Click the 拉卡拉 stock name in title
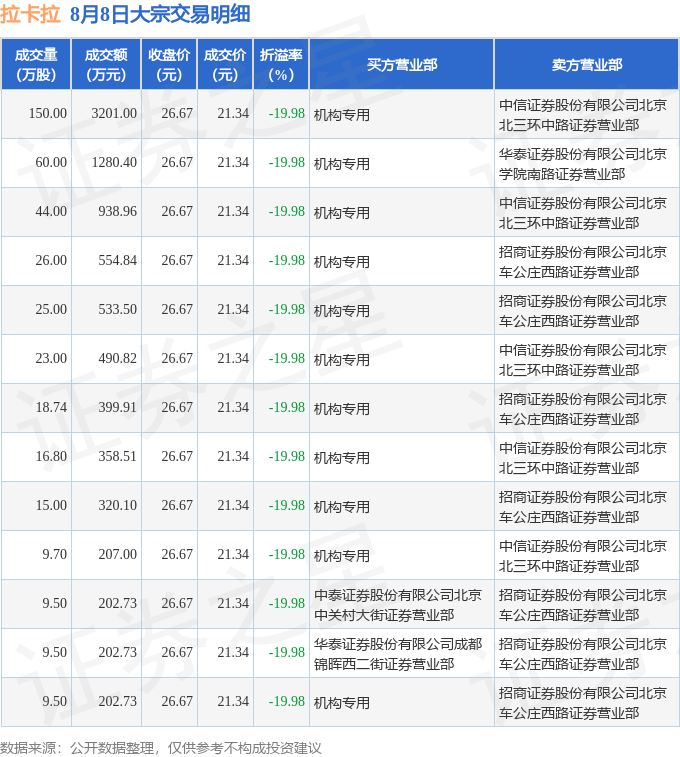 coord(30,14)
